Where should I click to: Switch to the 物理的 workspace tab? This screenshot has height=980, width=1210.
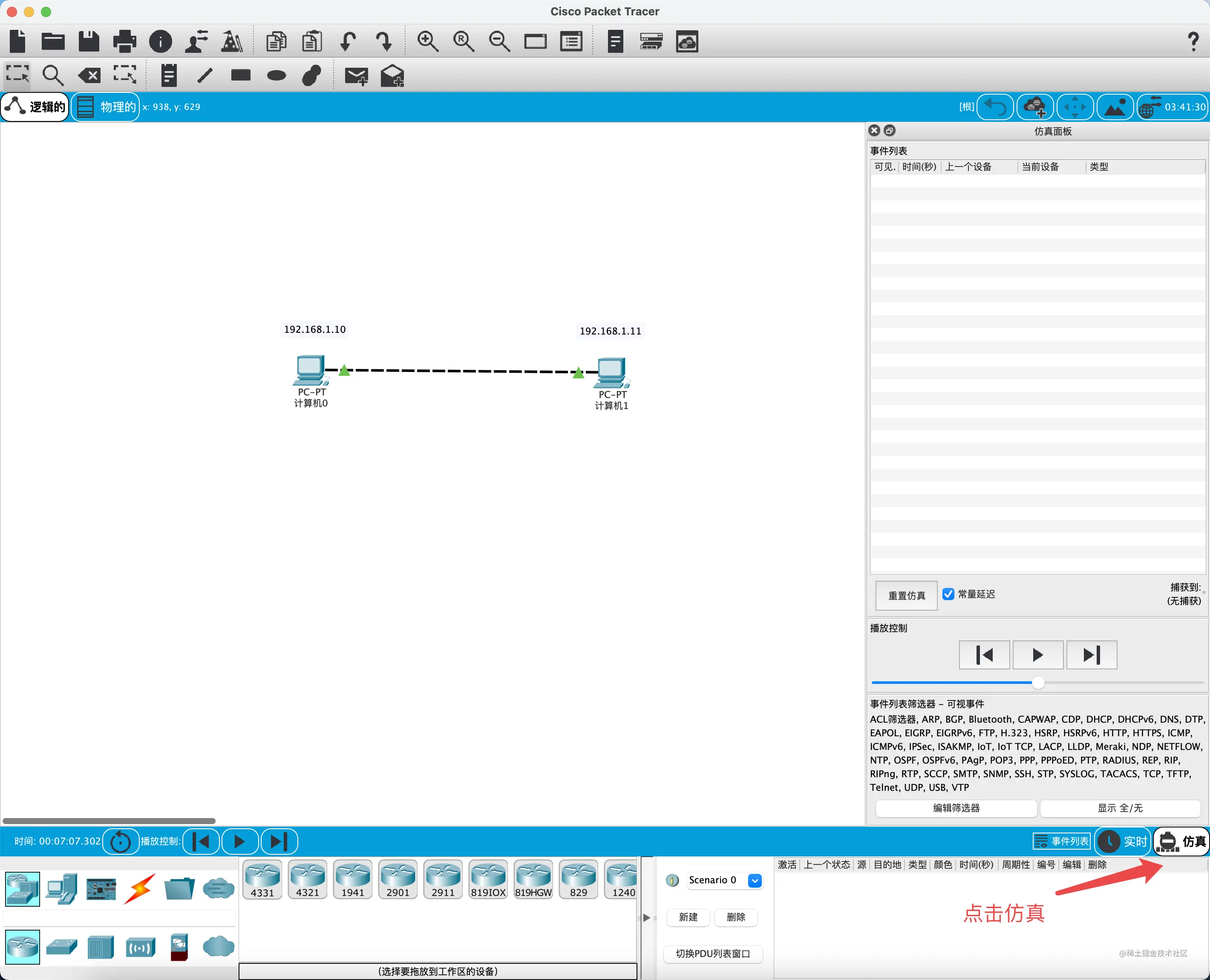(106, 107)
